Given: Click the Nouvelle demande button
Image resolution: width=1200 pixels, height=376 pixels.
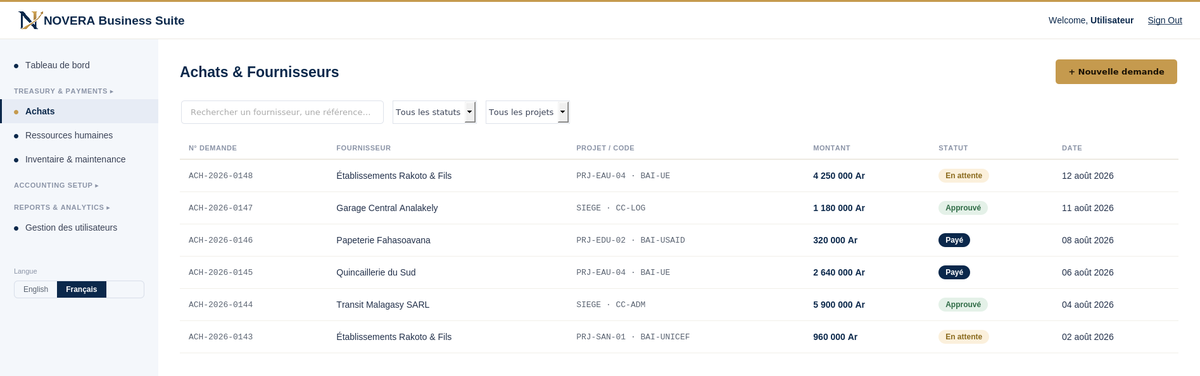Looking at the screenshot, I should tap(1116, 72).
